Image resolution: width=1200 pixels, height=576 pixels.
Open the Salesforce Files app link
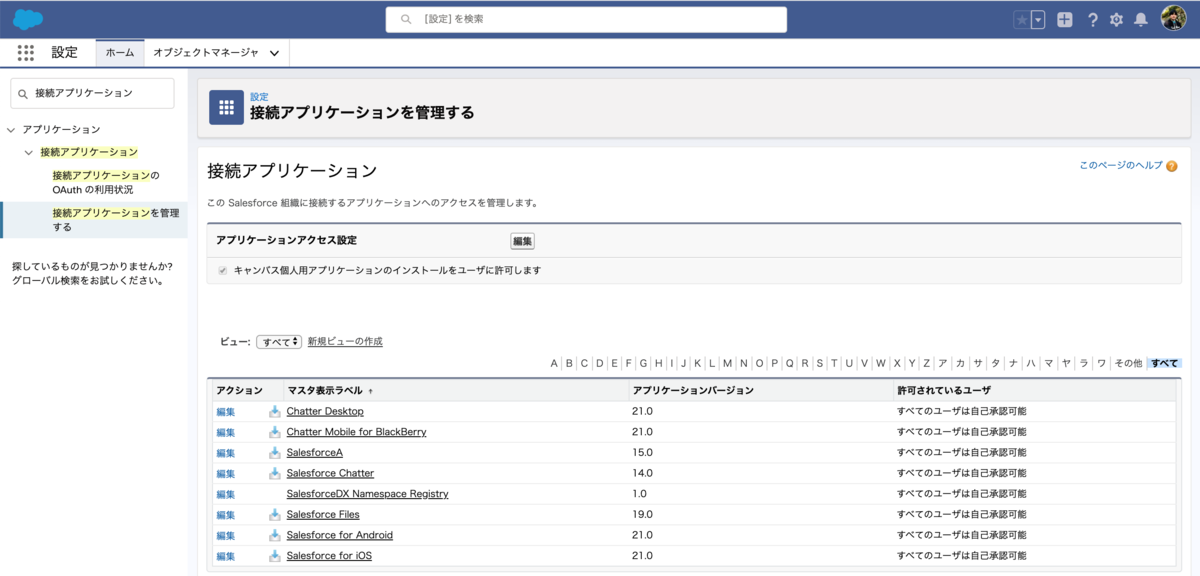(x=323, y=514)
